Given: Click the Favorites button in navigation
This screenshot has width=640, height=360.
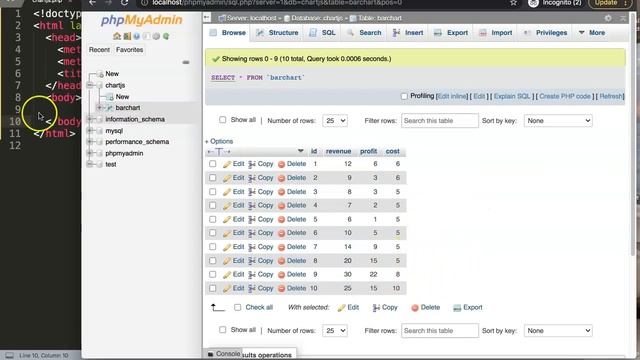Looking at the screenshot, I should click(x=129, y=50).
